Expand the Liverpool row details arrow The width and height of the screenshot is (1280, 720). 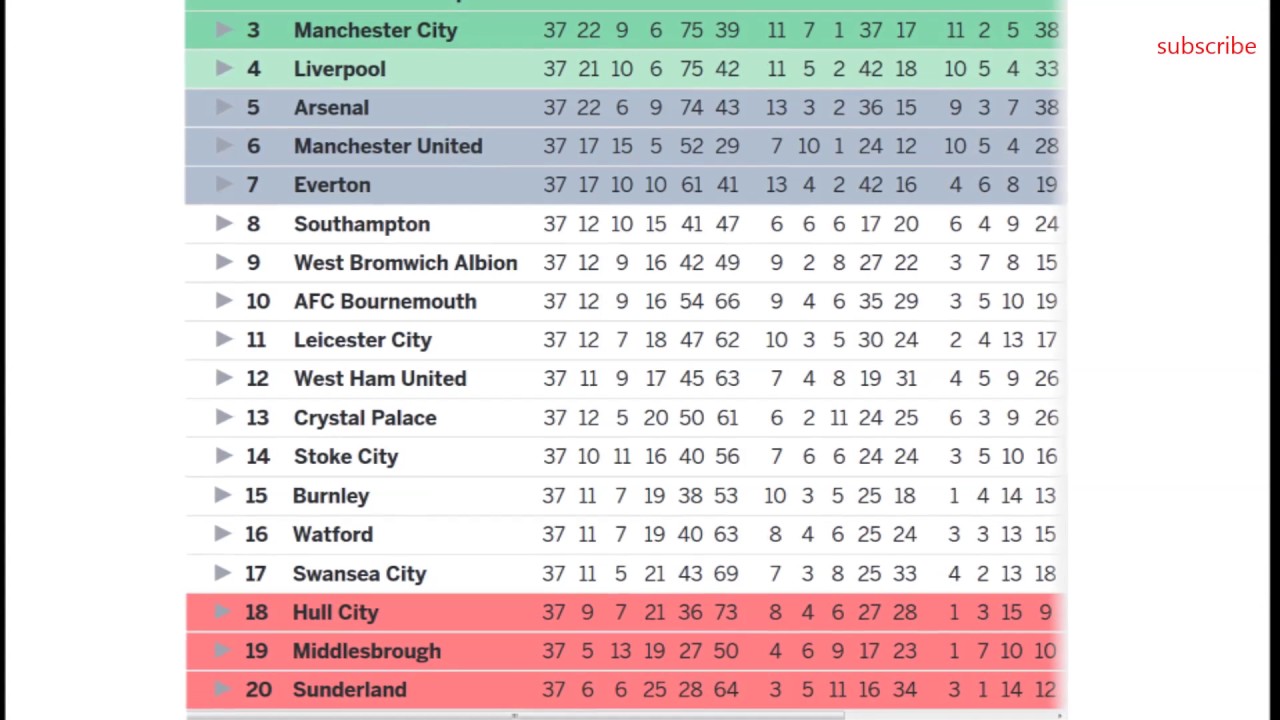[x=224, y=69]
